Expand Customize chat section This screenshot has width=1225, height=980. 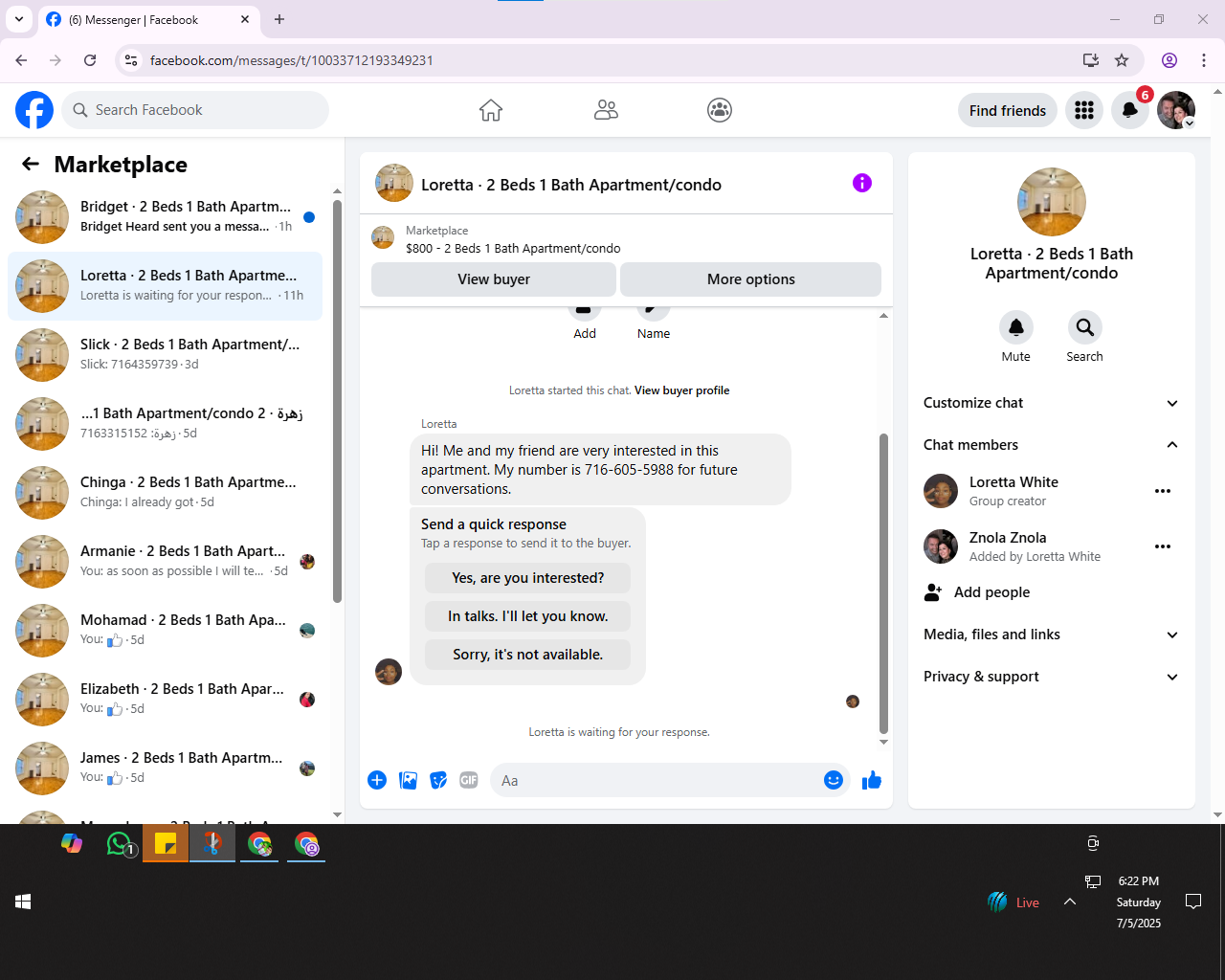pyautogui.click(x=1051, y=403)
